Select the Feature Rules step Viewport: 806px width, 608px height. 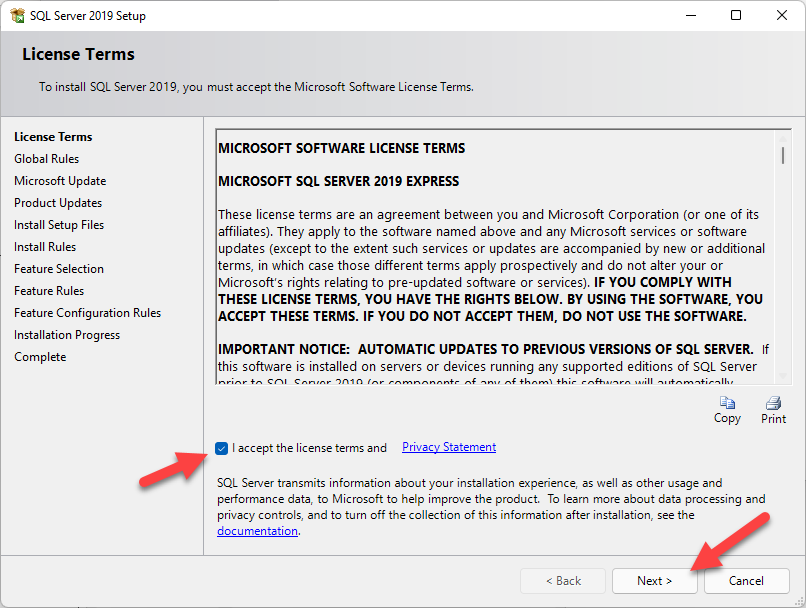49,291
